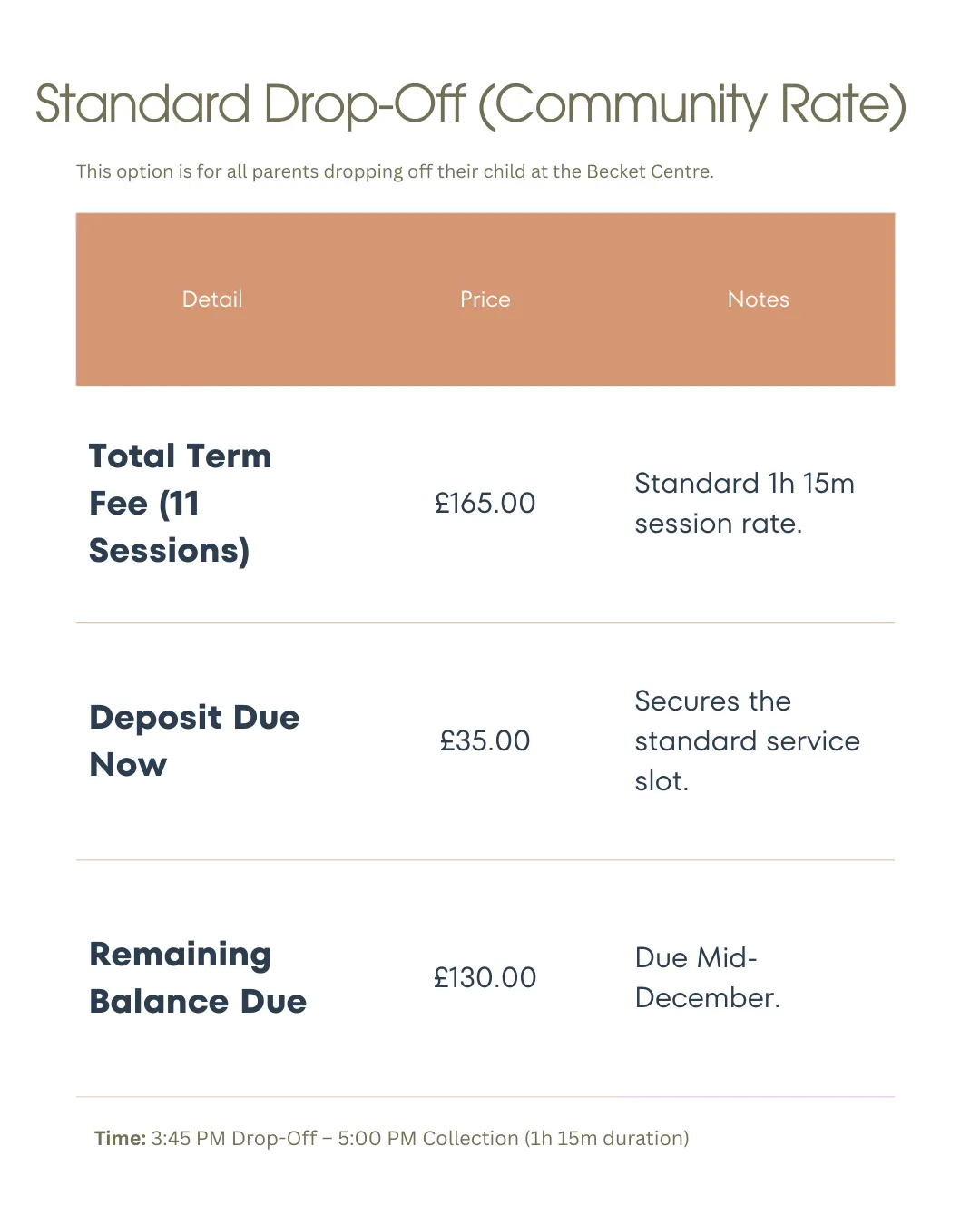The image size is (980, 1225).
Task: Click the 3:45 PM Drop-Off text
Action: point(234,1138)
